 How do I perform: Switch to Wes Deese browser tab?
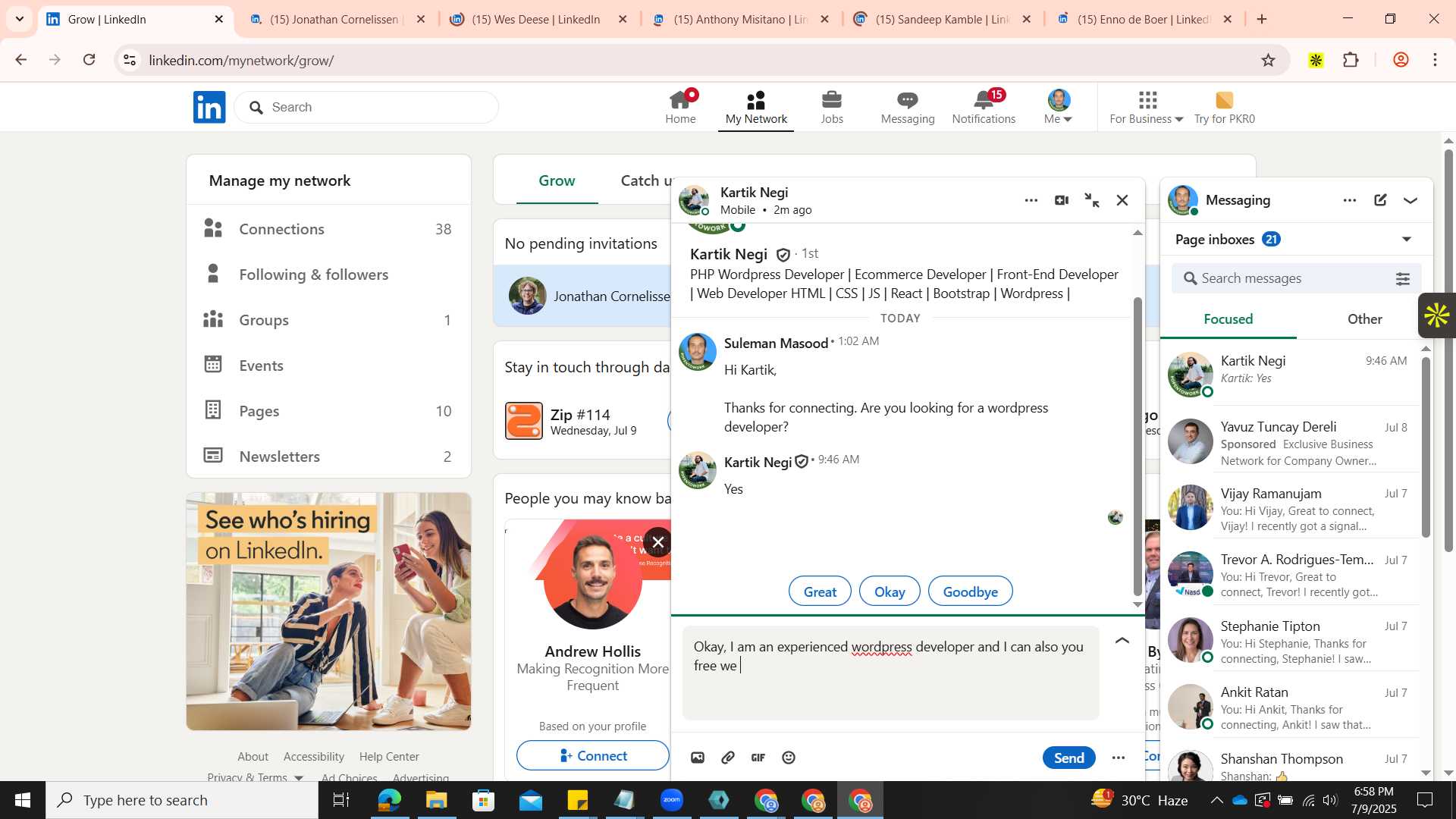coord(537,19)
